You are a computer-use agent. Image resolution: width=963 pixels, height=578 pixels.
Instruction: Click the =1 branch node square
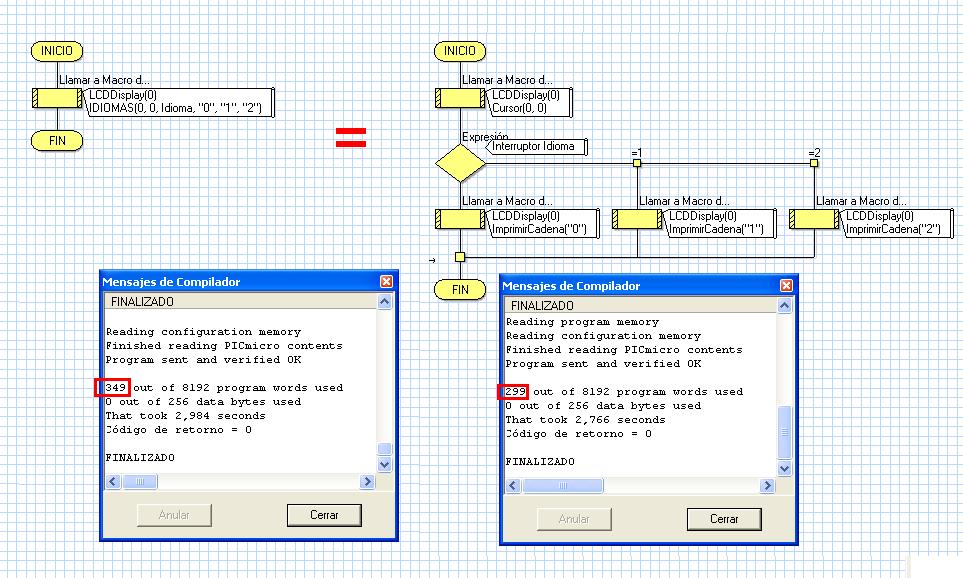(x=637, y=163)
